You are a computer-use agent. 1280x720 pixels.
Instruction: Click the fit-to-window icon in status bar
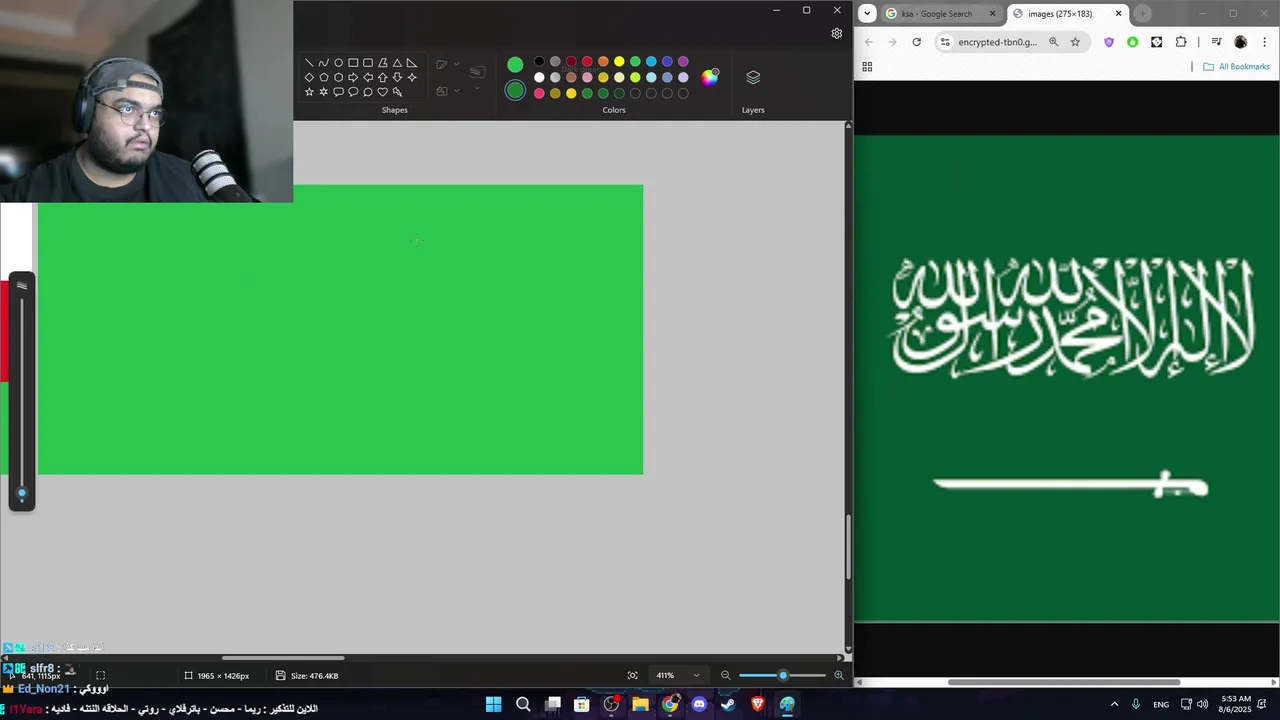(632, 675)
